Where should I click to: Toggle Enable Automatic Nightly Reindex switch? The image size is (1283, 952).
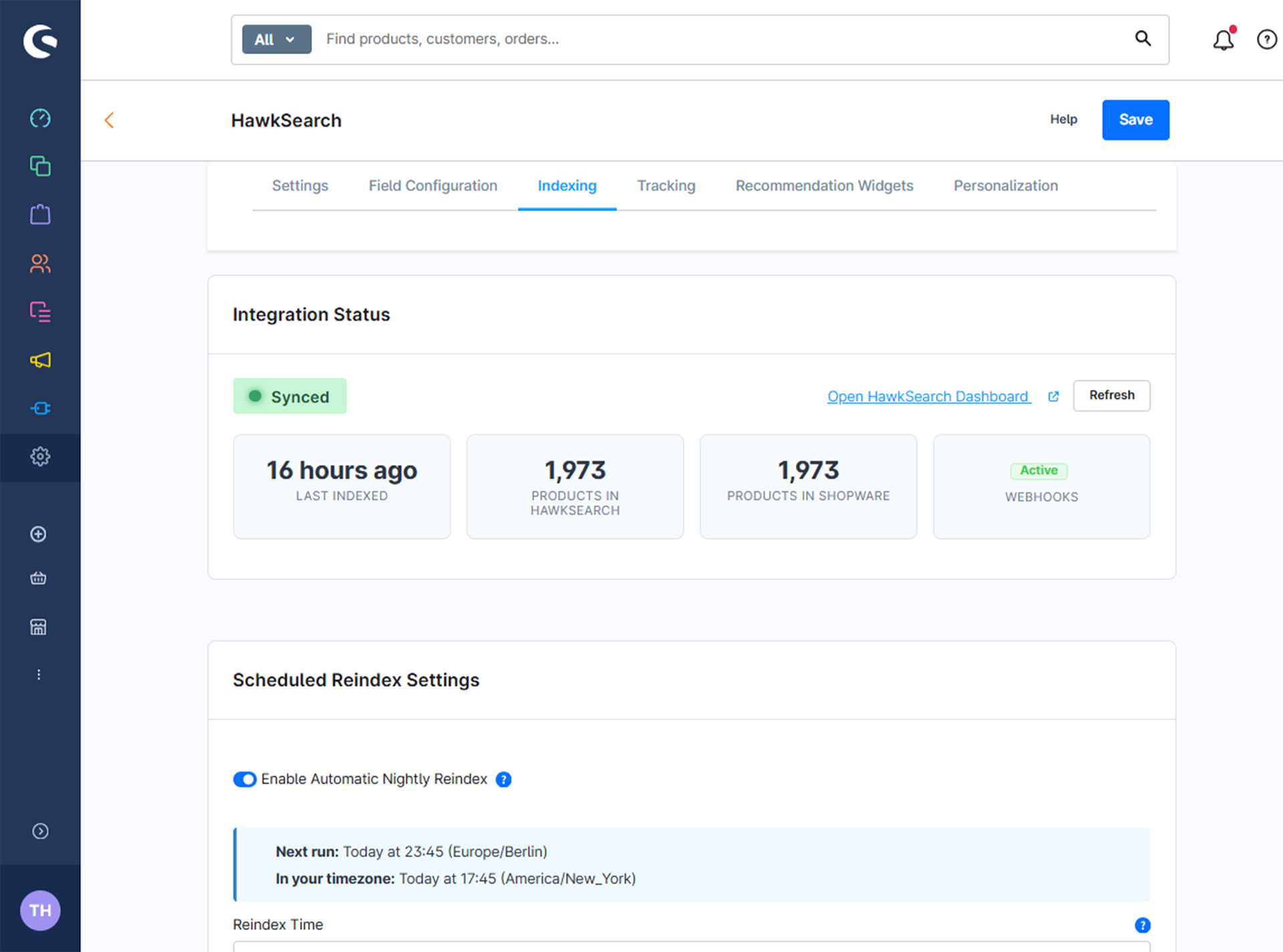click(245, 780)
